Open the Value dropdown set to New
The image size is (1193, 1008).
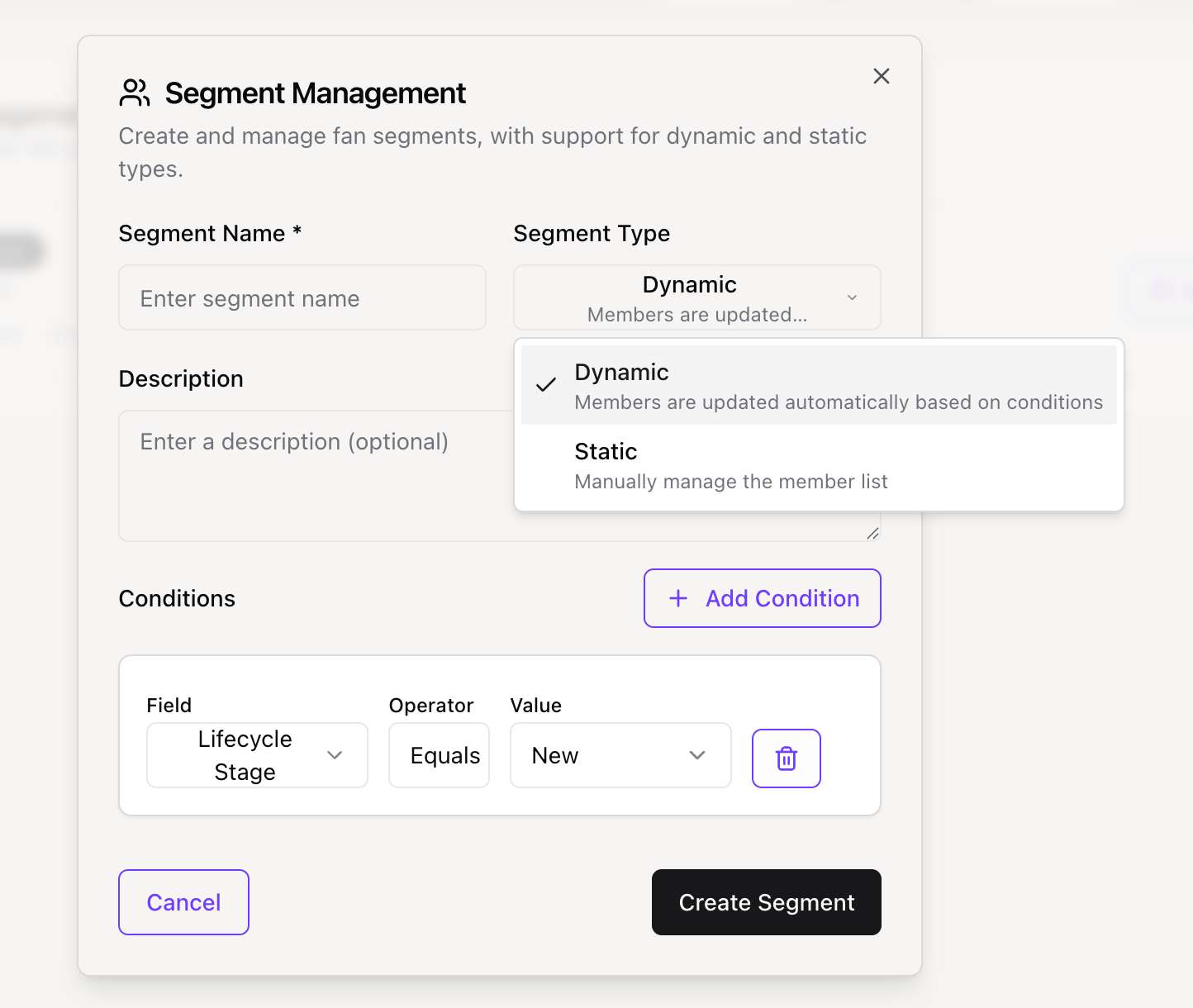[620, 755]
